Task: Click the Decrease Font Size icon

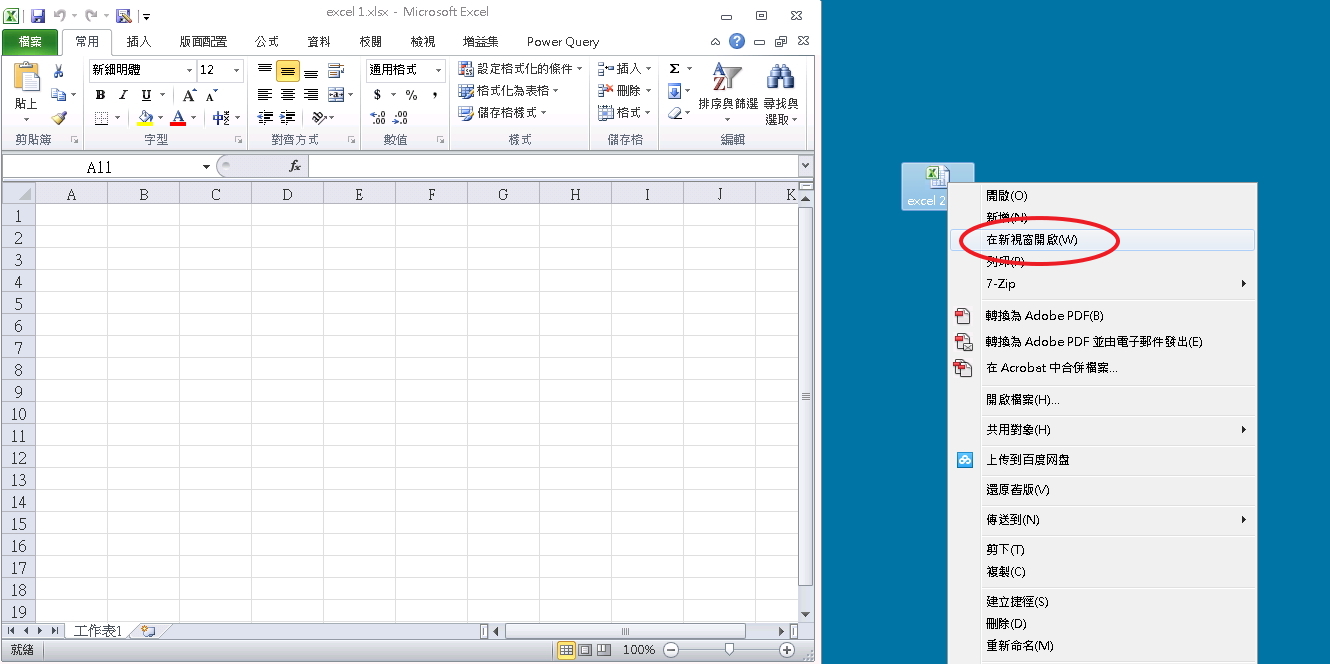Action: coord(212,95)
